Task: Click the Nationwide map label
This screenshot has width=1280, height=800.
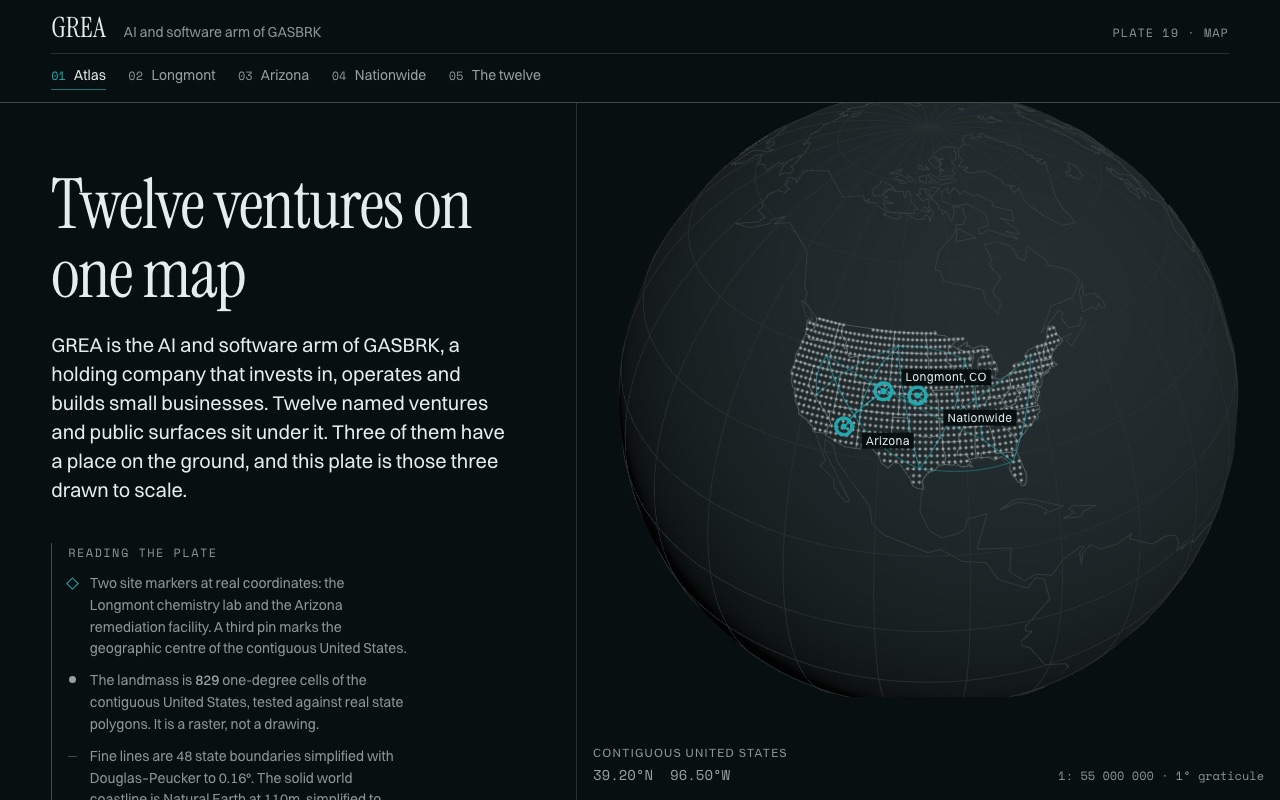Action: click(980, 418)
